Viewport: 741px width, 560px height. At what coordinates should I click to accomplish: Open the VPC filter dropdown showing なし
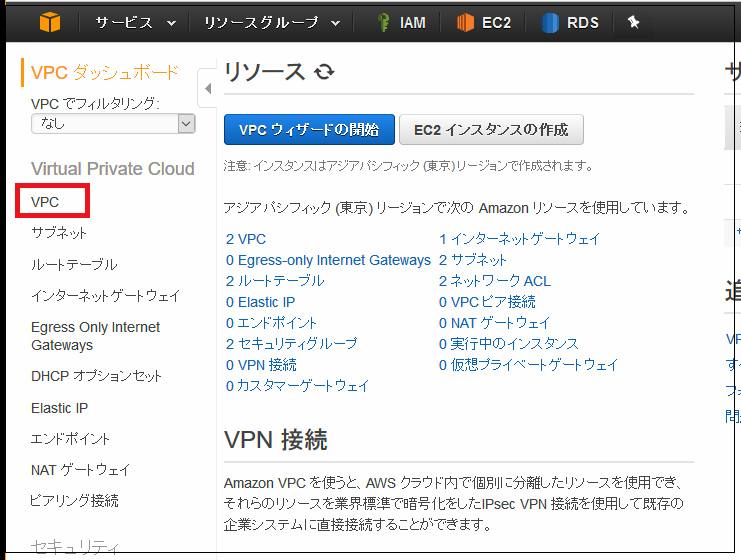pos(113,123)
